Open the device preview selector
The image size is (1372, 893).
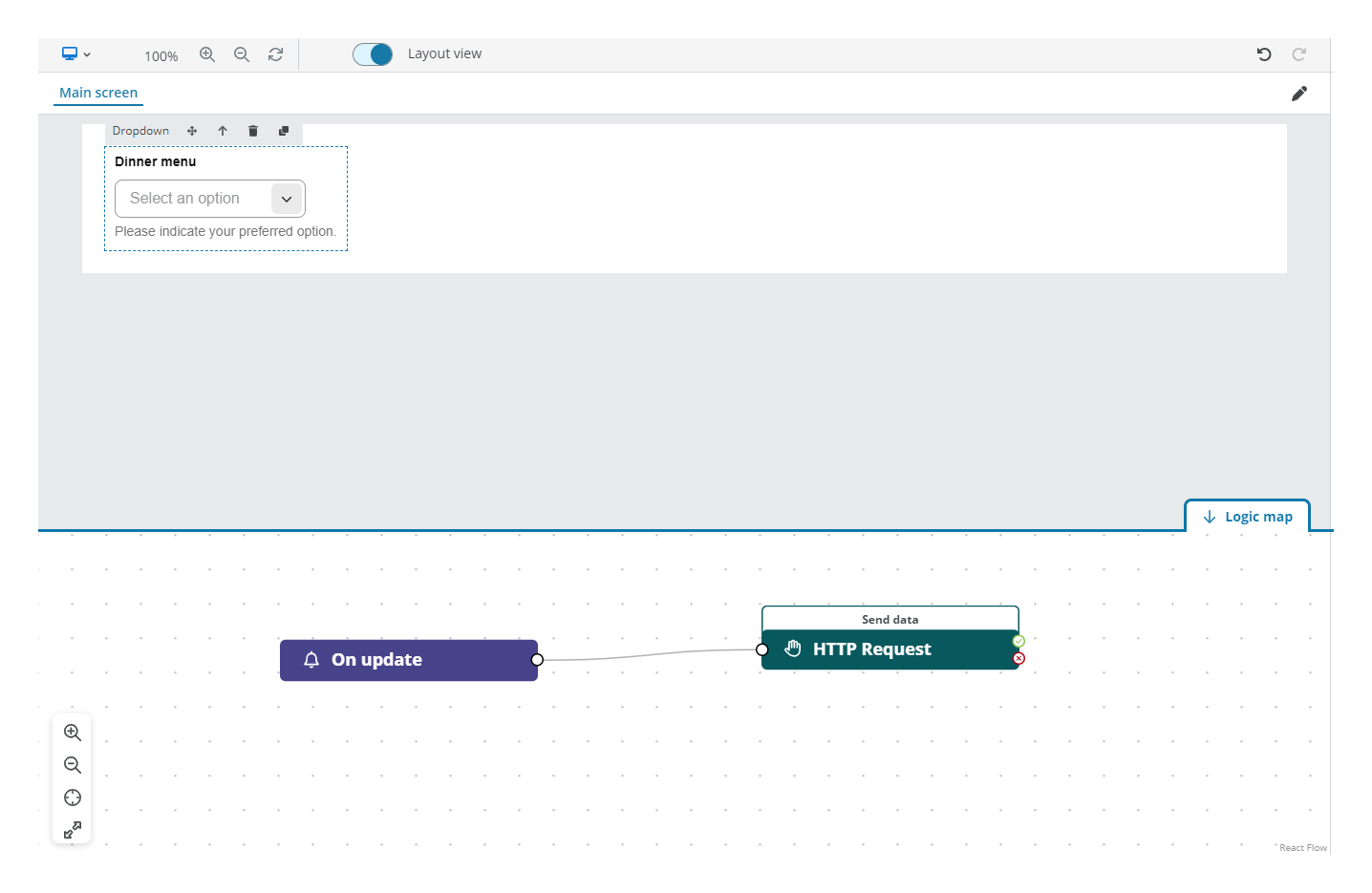point(75,54)
